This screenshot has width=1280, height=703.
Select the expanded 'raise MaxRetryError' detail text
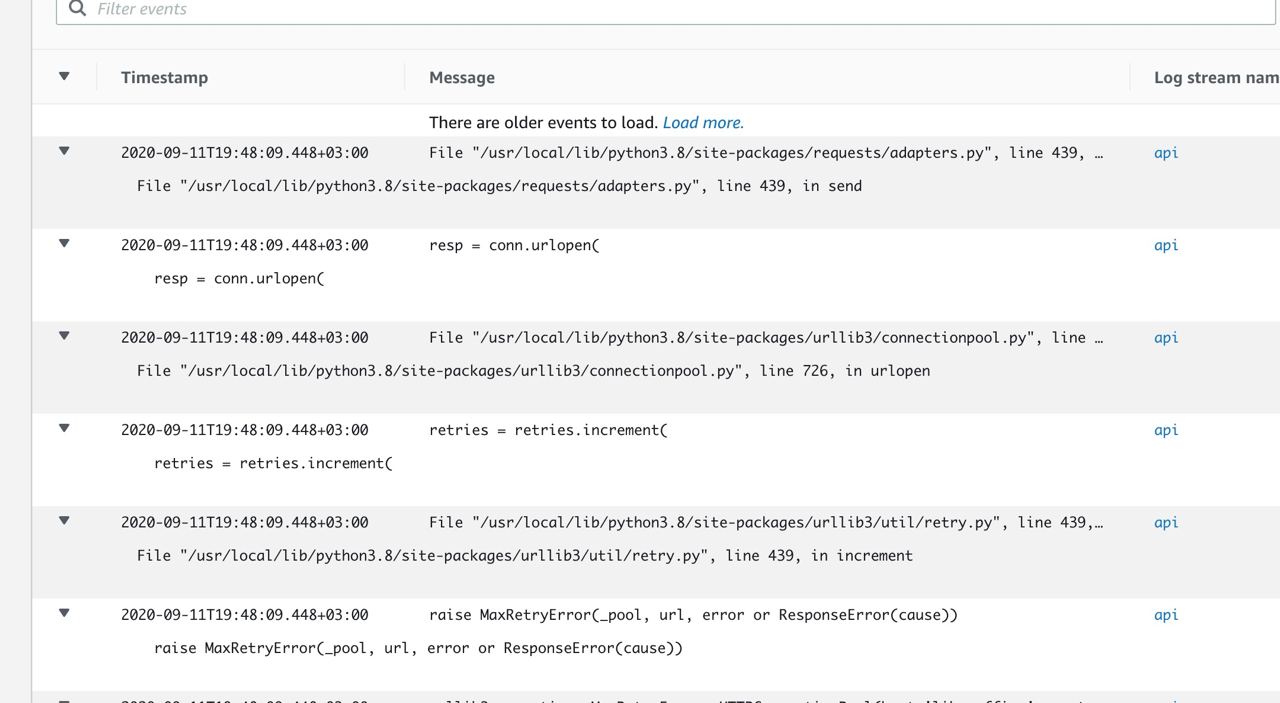coord(418,648)
